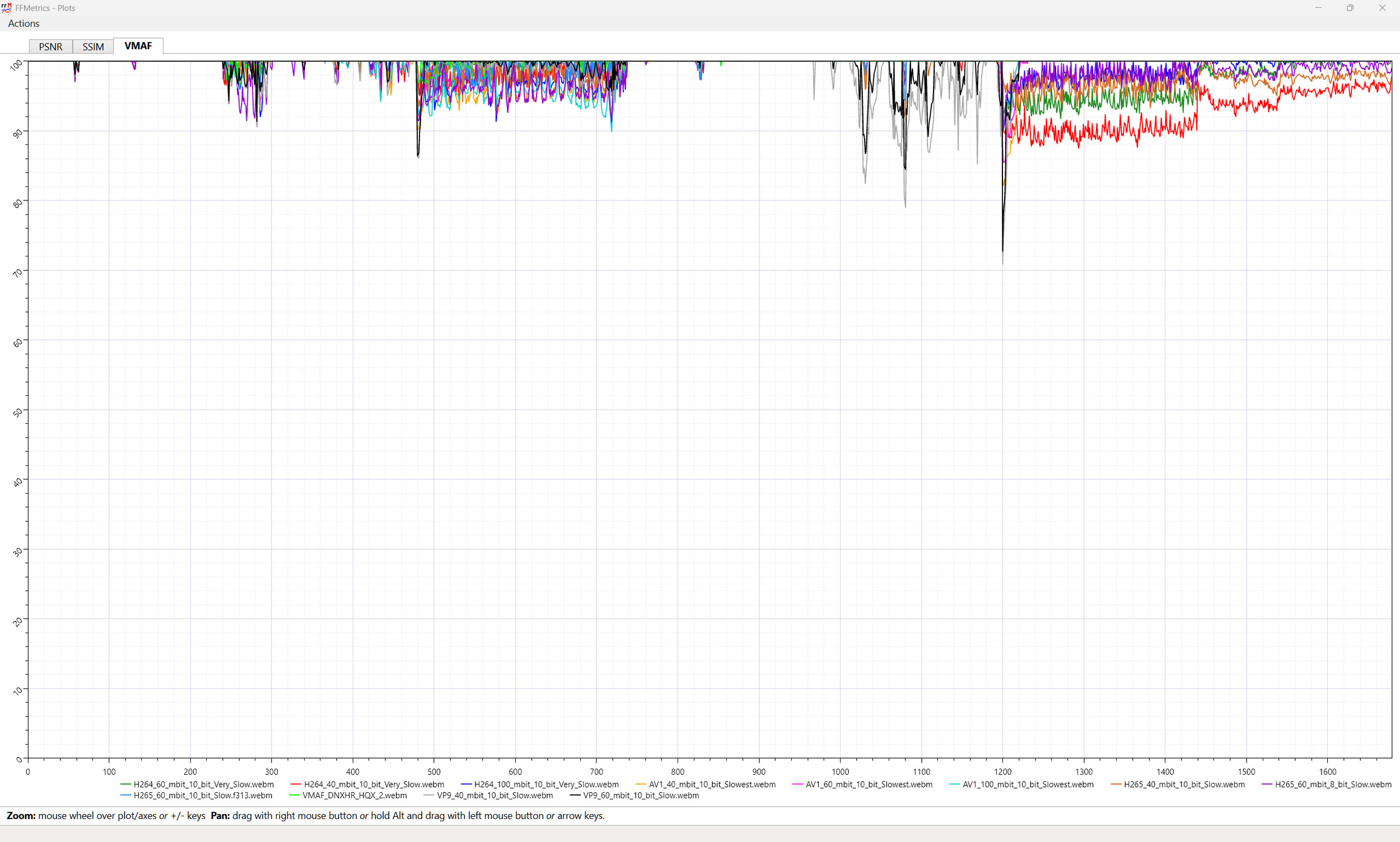Click the H265_40_mbit_10_bit_Slow.webm legend entry

(x=1184, y=785)
